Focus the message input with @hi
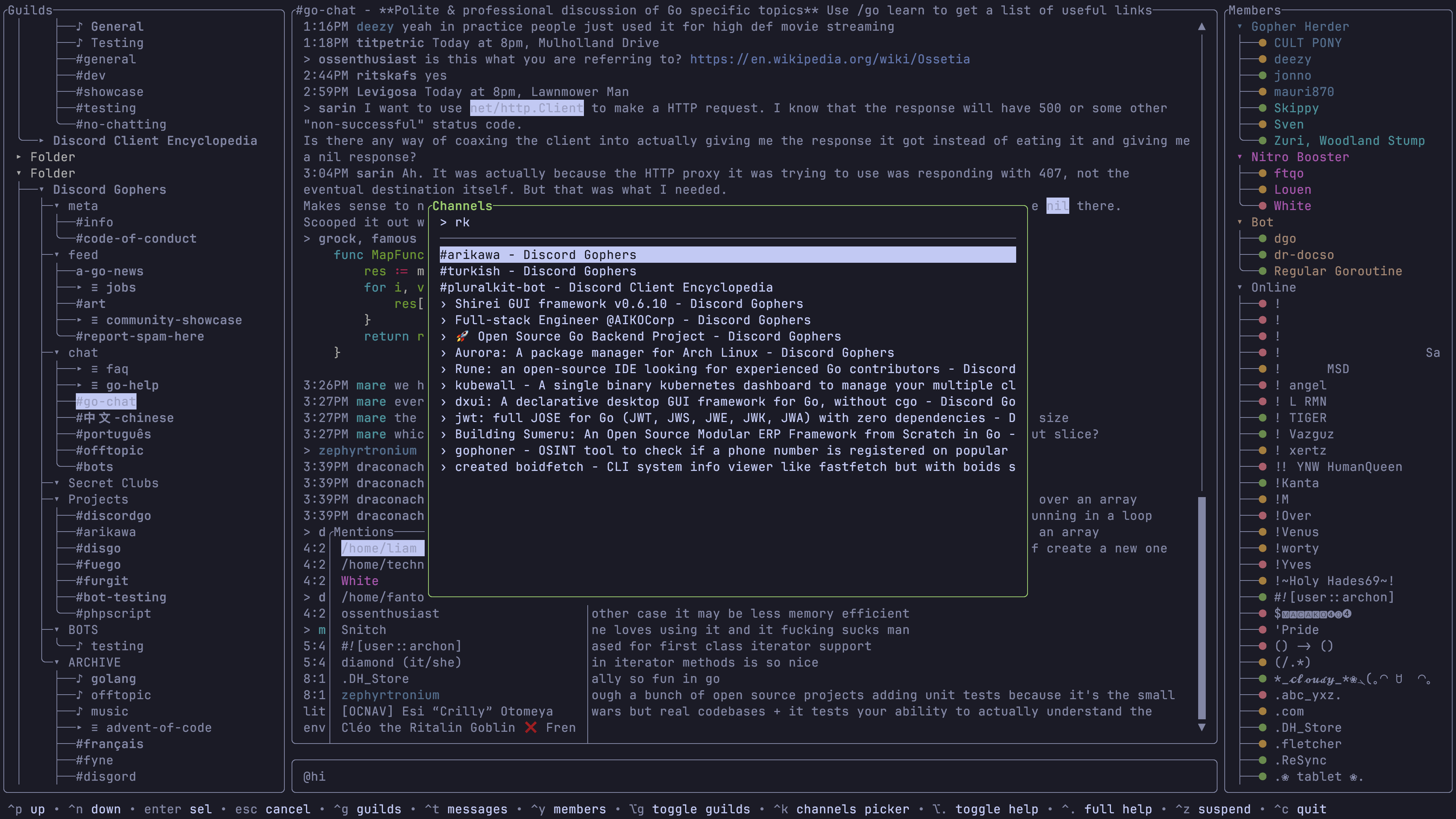Screen dimensions: 1456x819 [754, 777]
